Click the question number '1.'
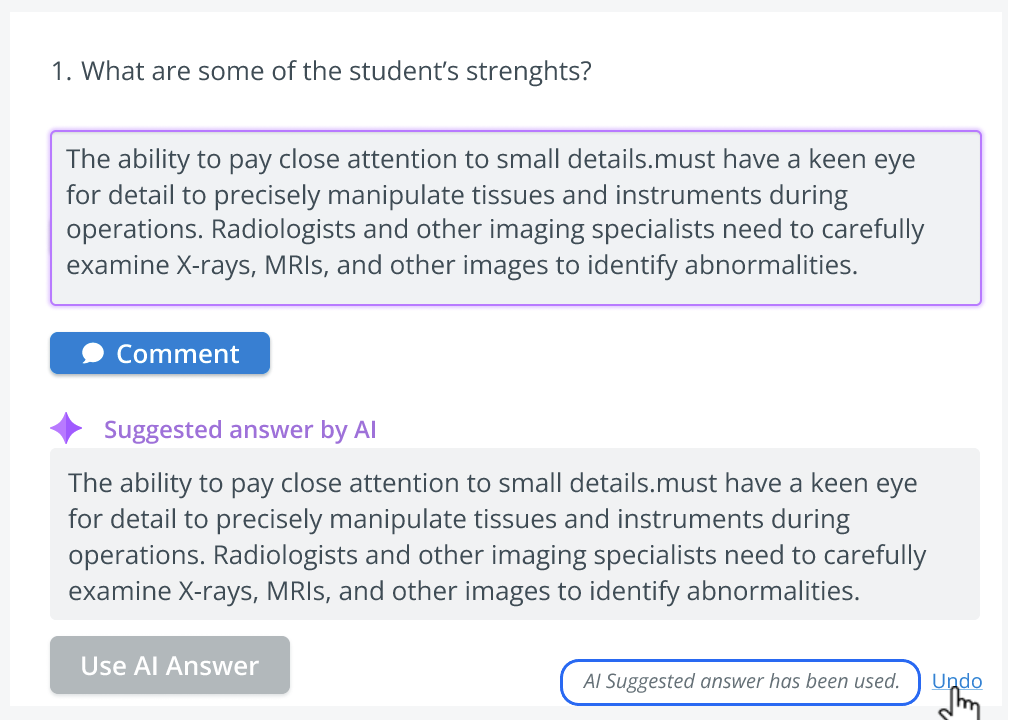Screen dimensions: 1014x720 tap(61, 72)
